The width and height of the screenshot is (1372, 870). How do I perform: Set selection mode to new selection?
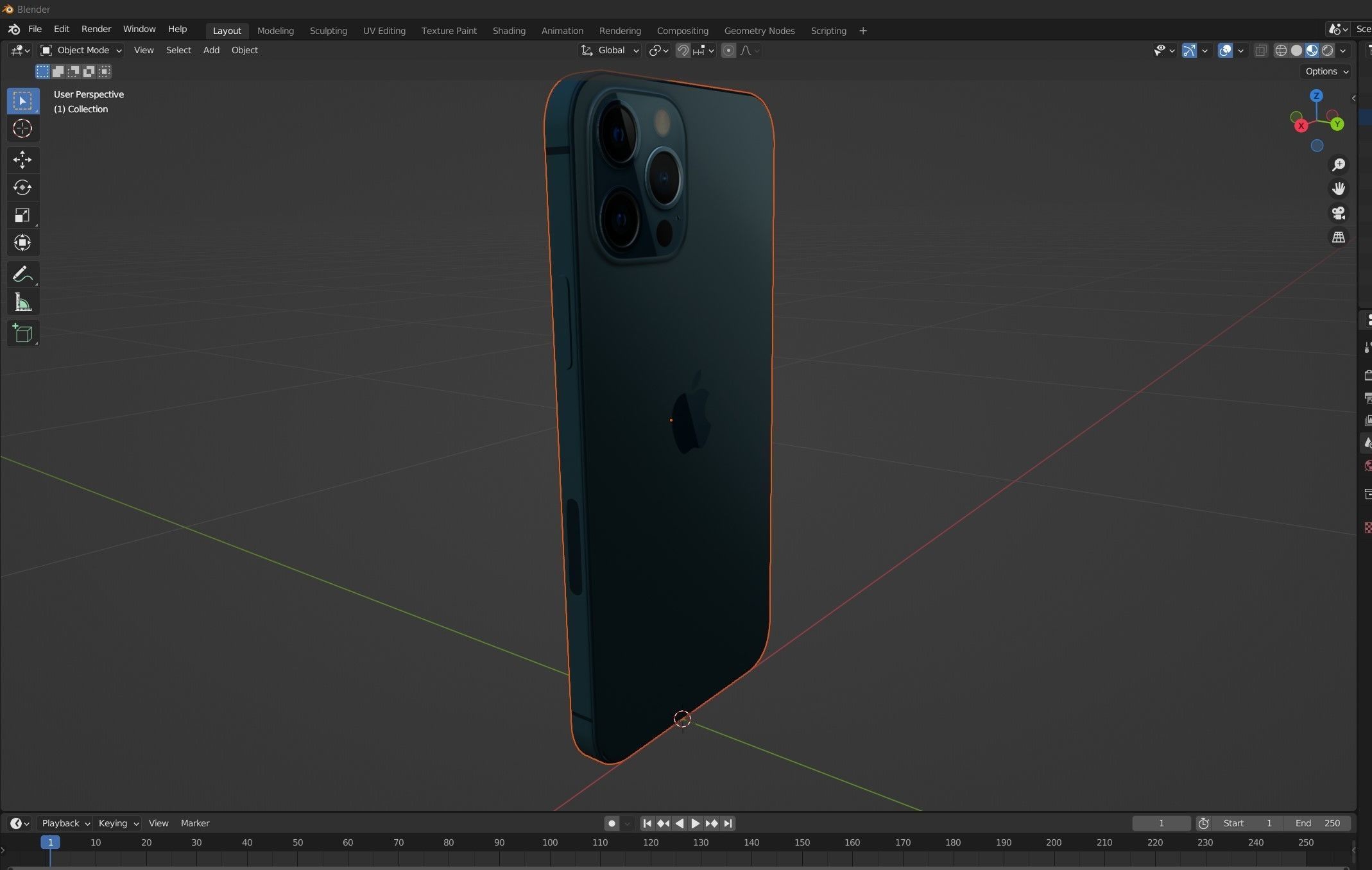42,71
